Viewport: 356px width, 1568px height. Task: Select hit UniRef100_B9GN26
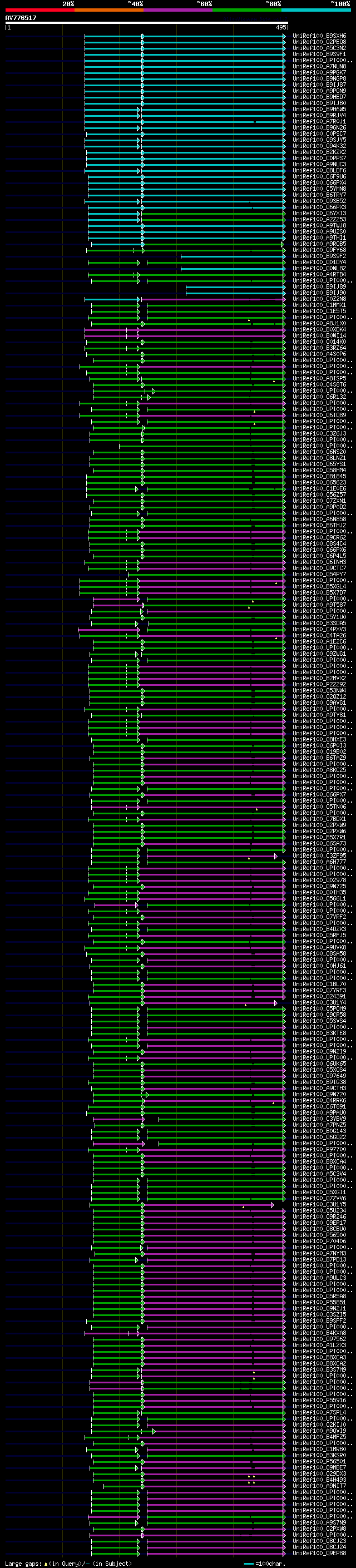[x=319, y=128]
